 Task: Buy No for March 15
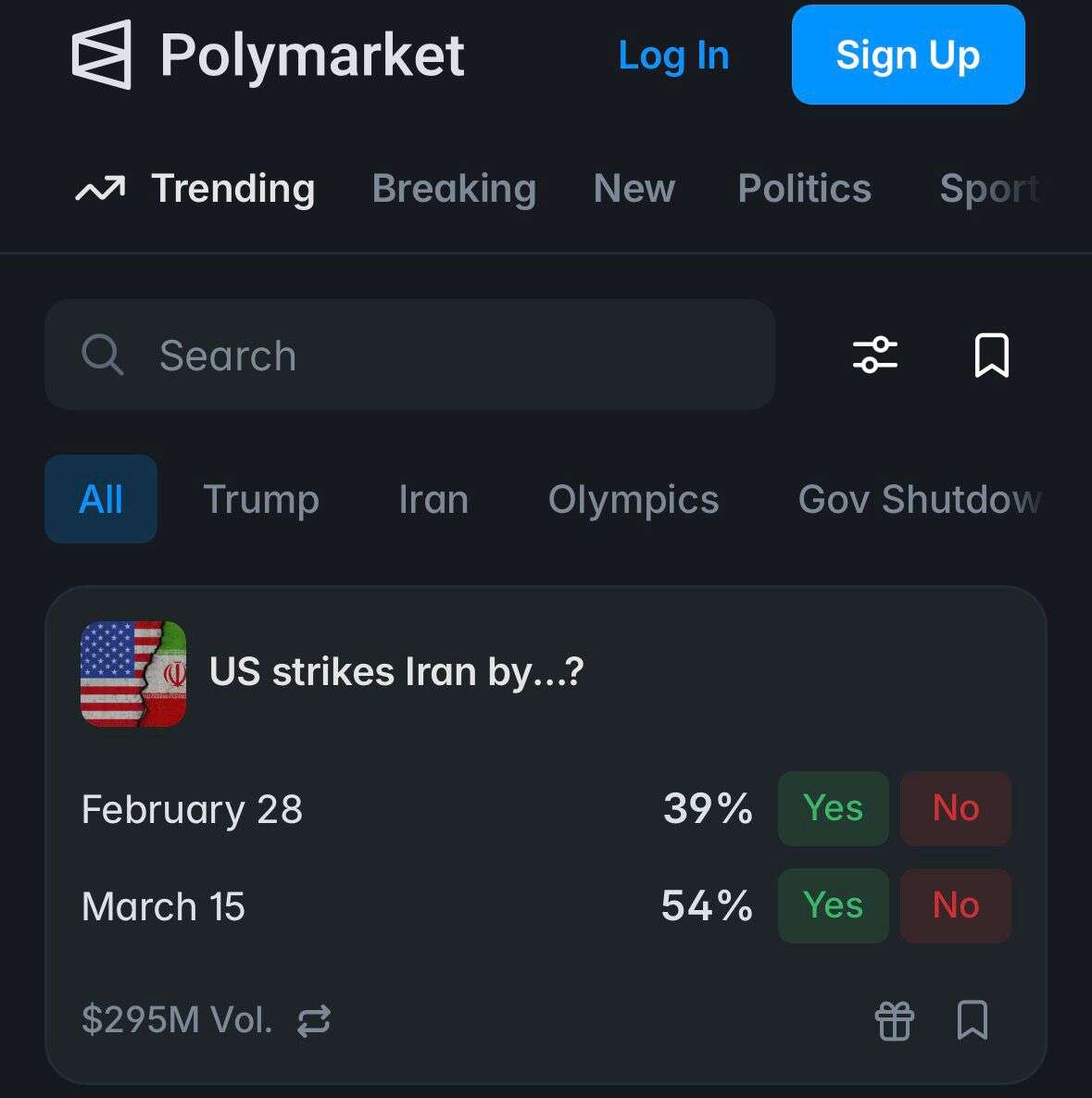pos(955,905)
